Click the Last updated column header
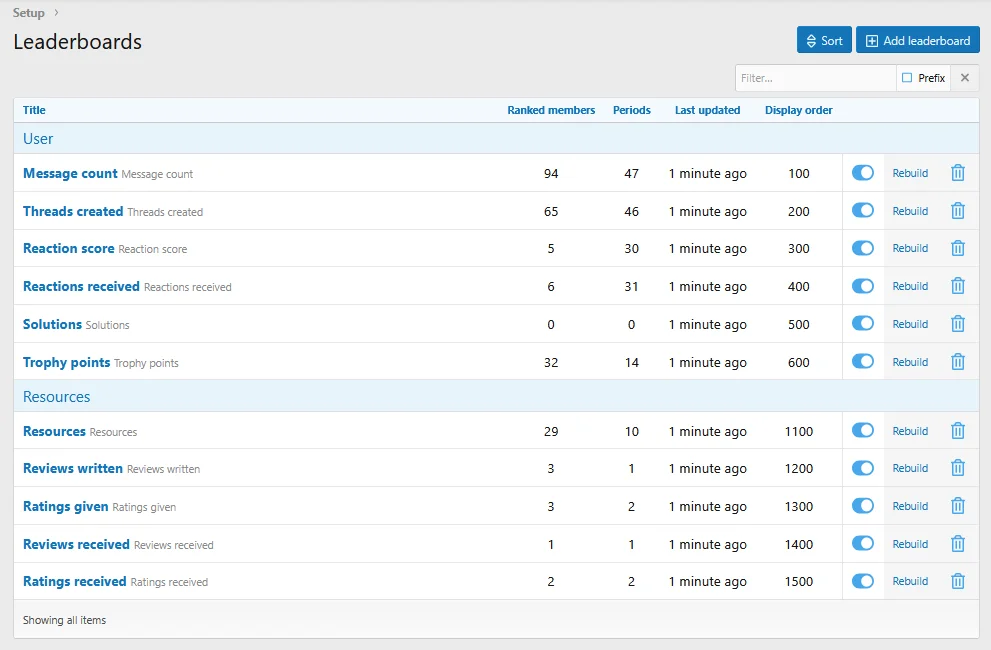Image resolution: width=991 pixels, height=650 pixels. 707,110
